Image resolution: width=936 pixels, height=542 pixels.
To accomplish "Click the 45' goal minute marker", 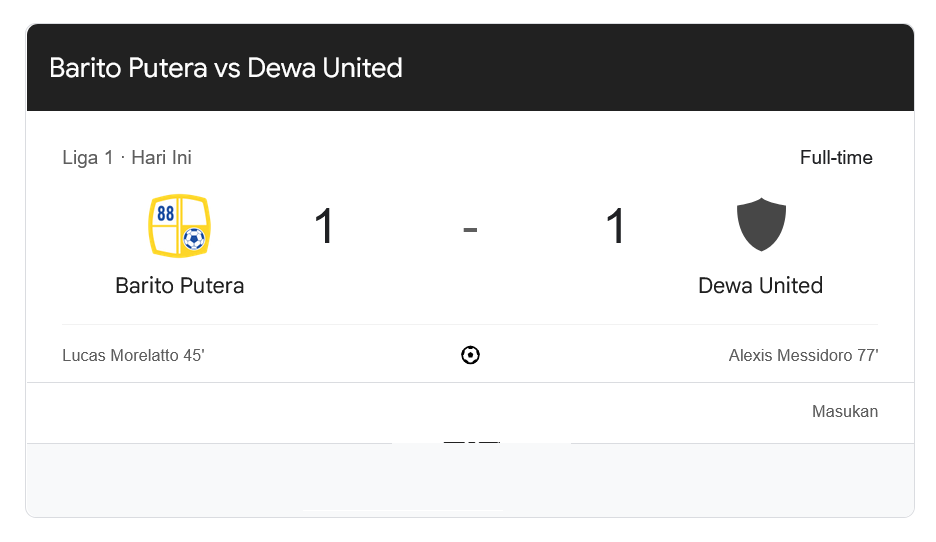I will pos(194,356).
